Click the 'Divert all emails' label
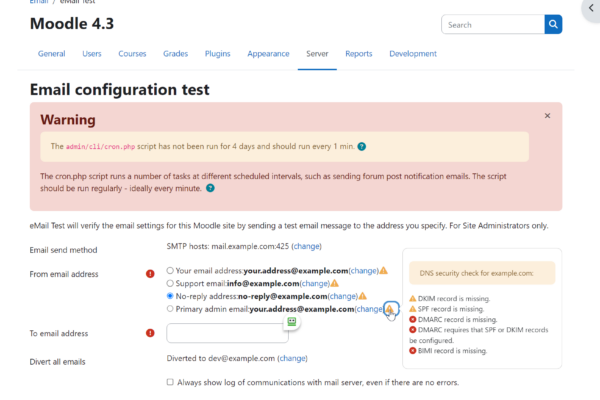Viewport: 600px width, 400px height. [x=57, y=362]
